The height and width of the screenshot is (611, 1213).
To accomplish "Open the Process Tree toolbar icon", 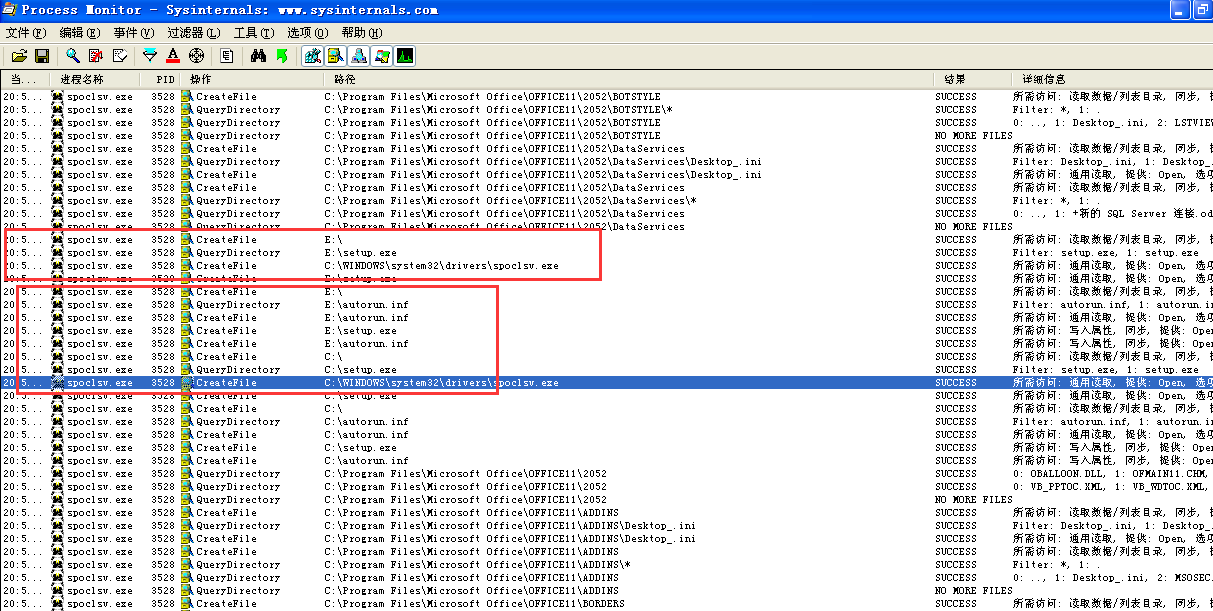I will [227, 56].
